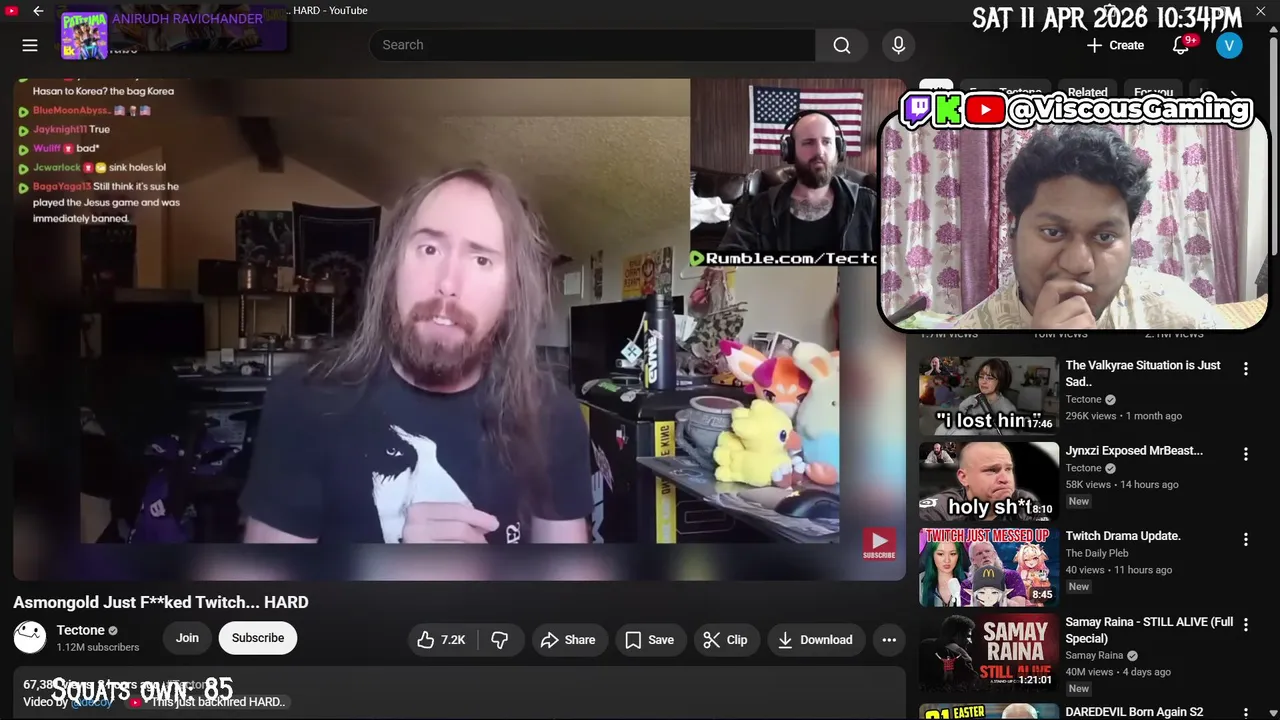
Task: Open the Tectone channel avatar
Action: point(30,637)
